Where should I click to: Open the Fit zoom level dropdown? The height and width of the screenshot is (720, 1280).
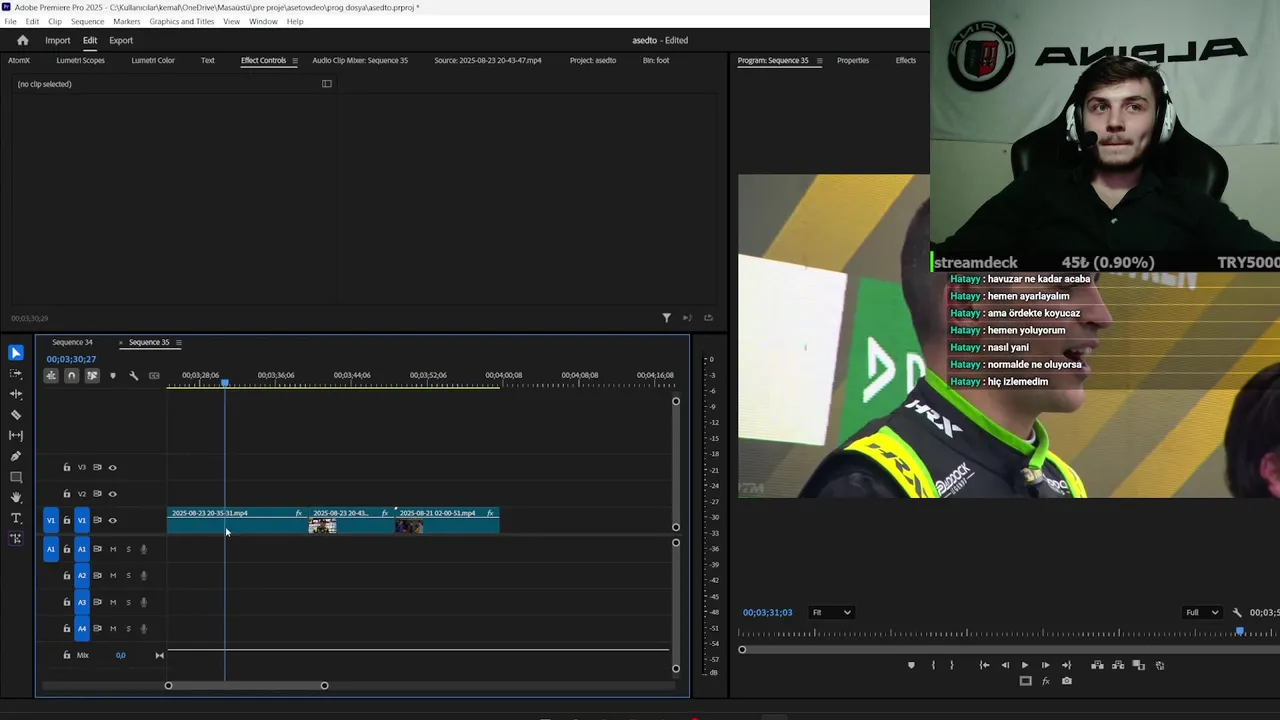[831, 612]
